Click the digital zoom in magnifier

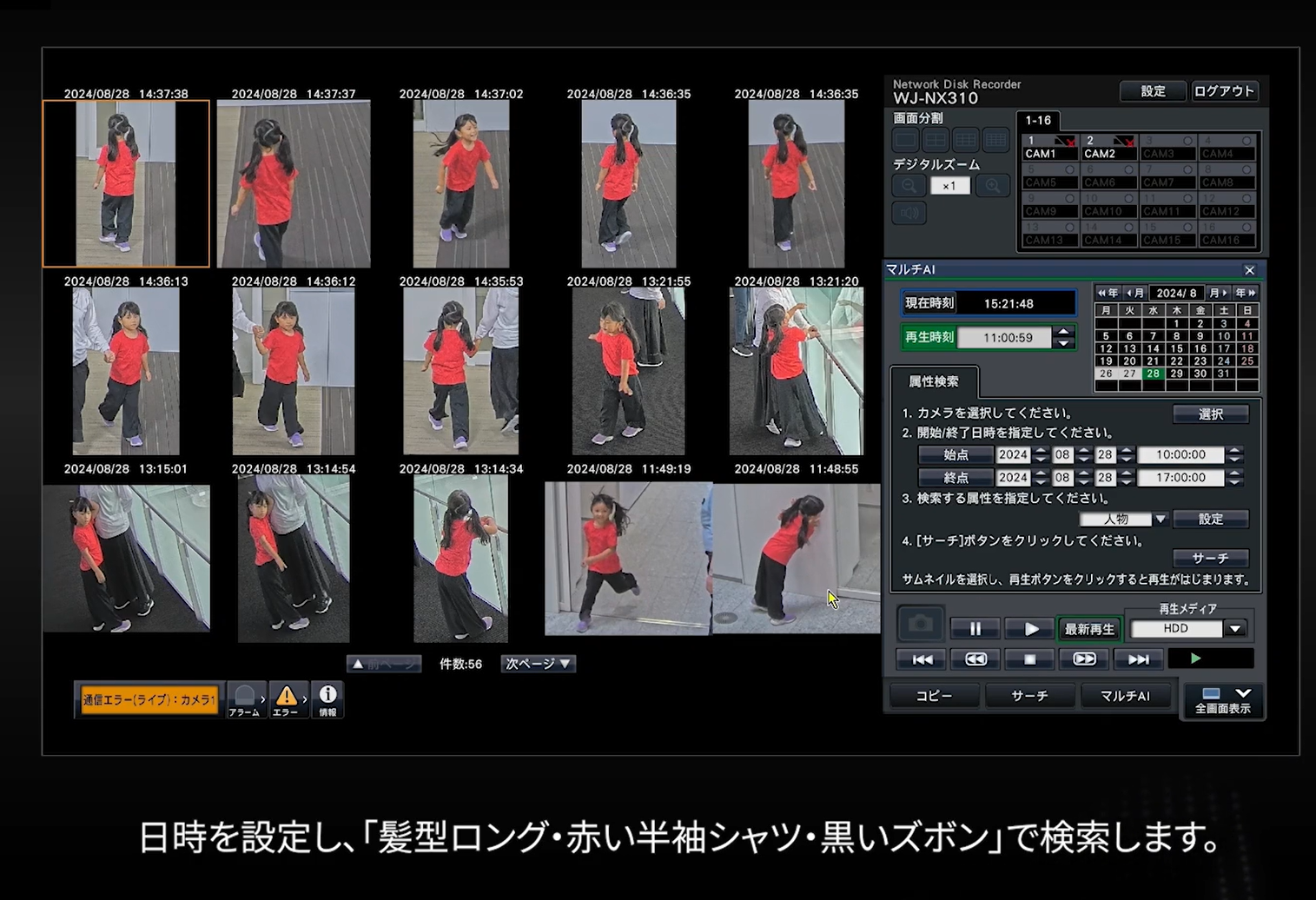992,185
